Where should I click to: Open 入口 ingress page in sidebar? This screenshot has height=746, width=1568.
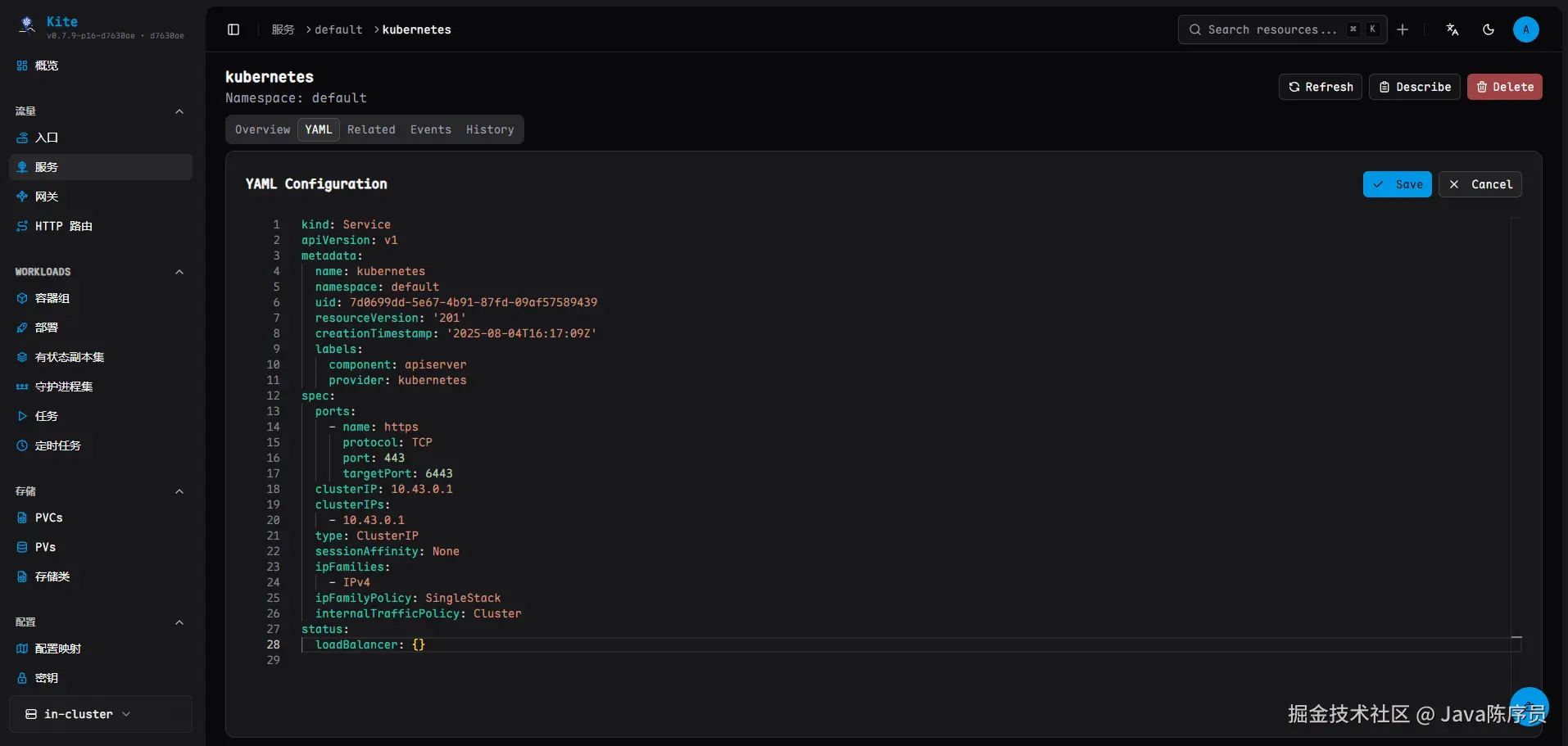pyautogui.click(x=46, y=138)
